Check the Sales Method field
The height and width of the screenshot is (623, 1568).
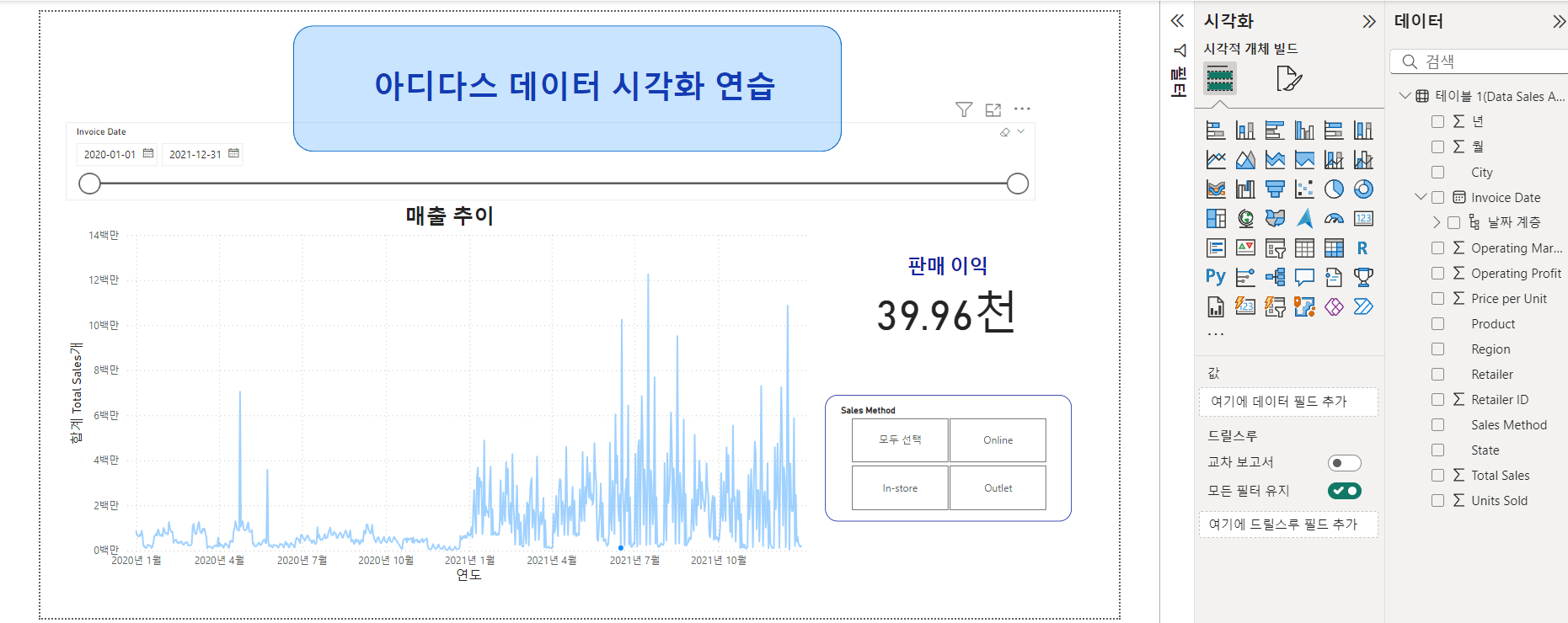tap(1437, 424)
